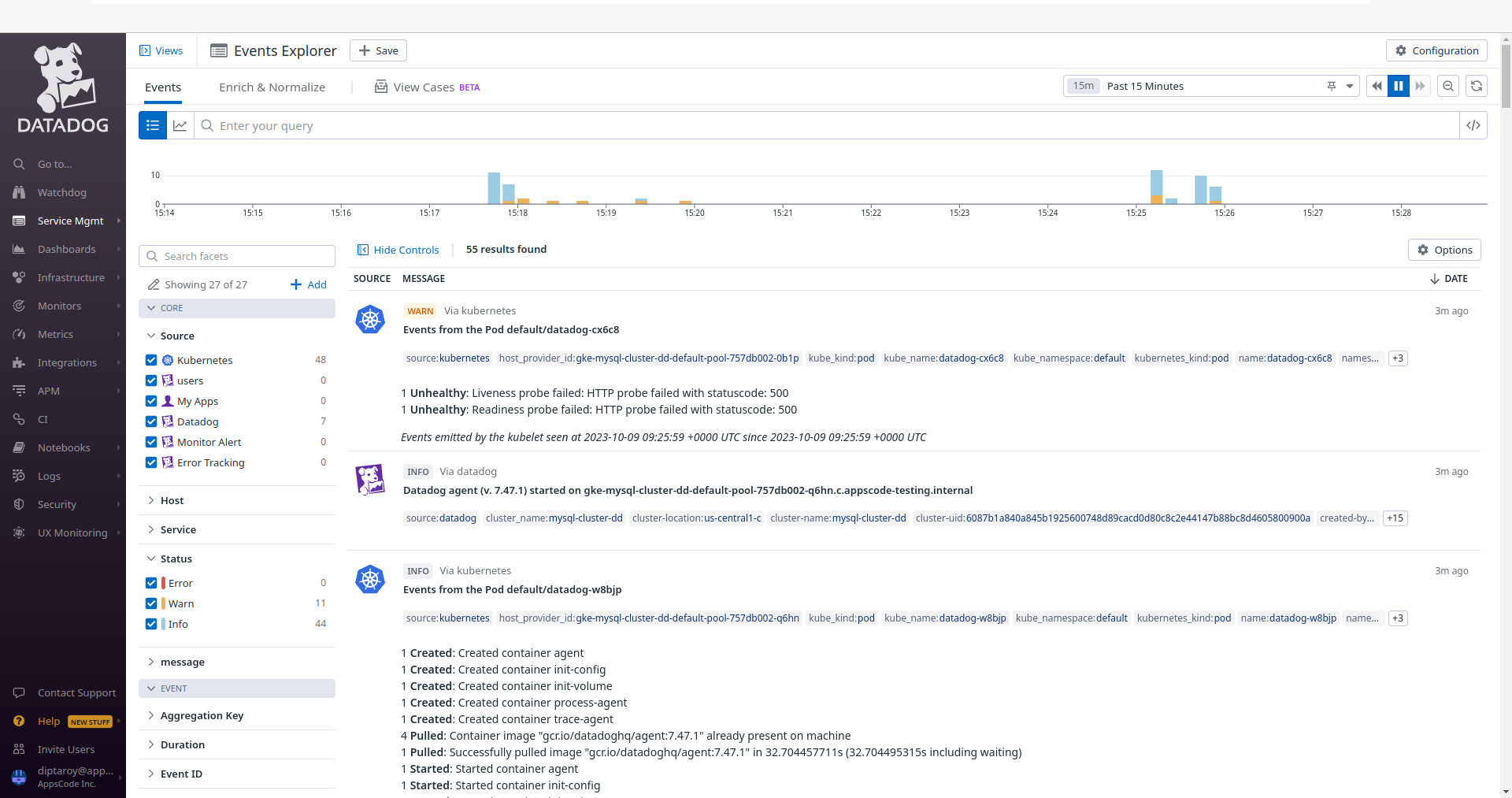Screen dimensions: 1512x798
Task: Switch to the timeseries chart view
Action: click(180, 125)
